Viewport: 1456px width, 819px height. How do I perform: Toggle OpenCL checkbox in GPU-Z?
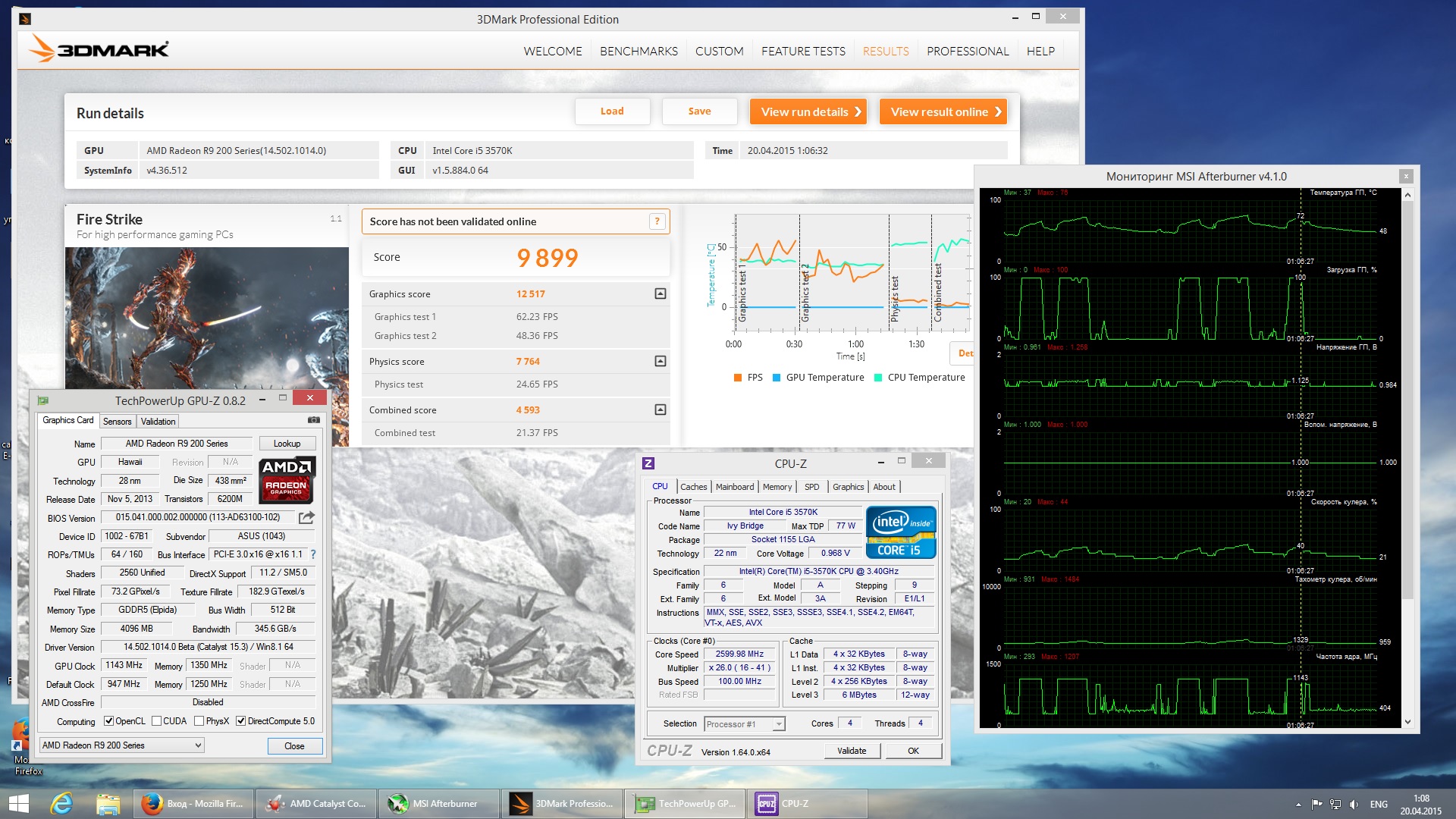click(x=108, y=721)
